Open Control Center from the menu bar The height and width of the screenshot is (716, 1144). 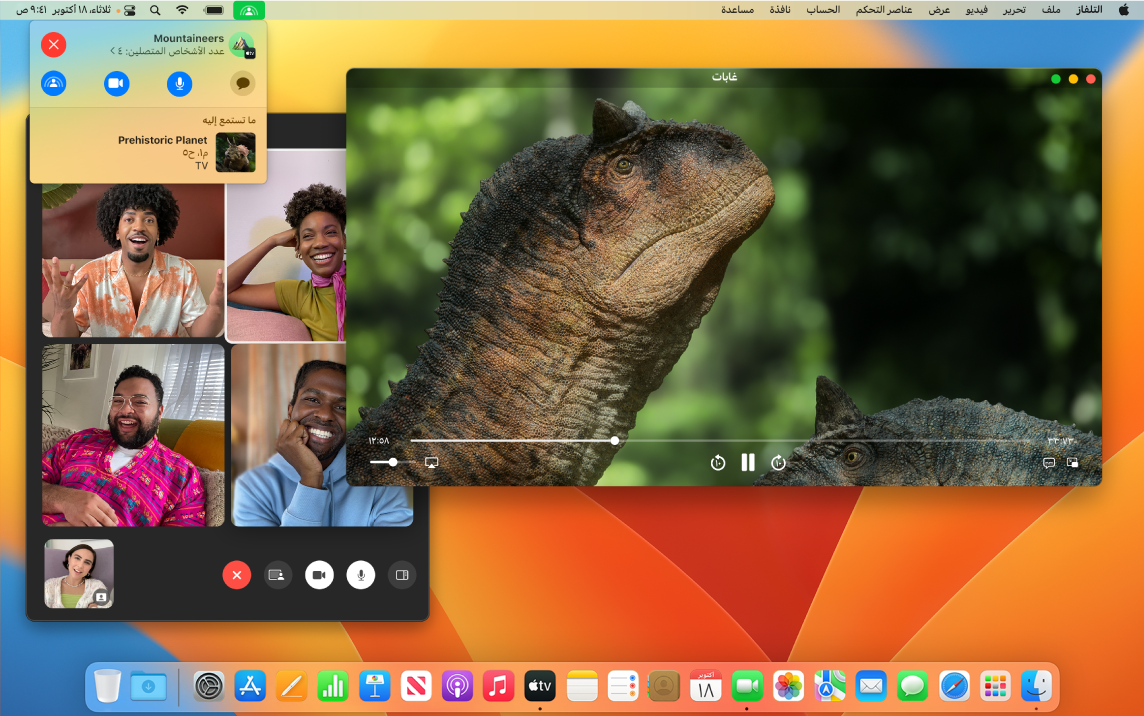[x=129, y=11]
